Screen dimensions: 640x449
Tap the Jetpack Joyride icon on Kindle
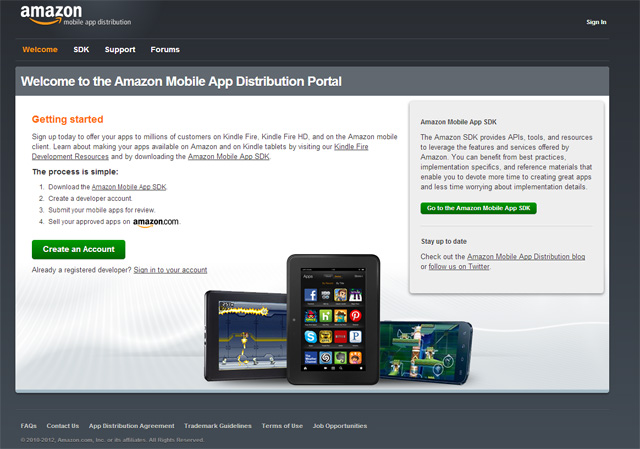(340, 295)
